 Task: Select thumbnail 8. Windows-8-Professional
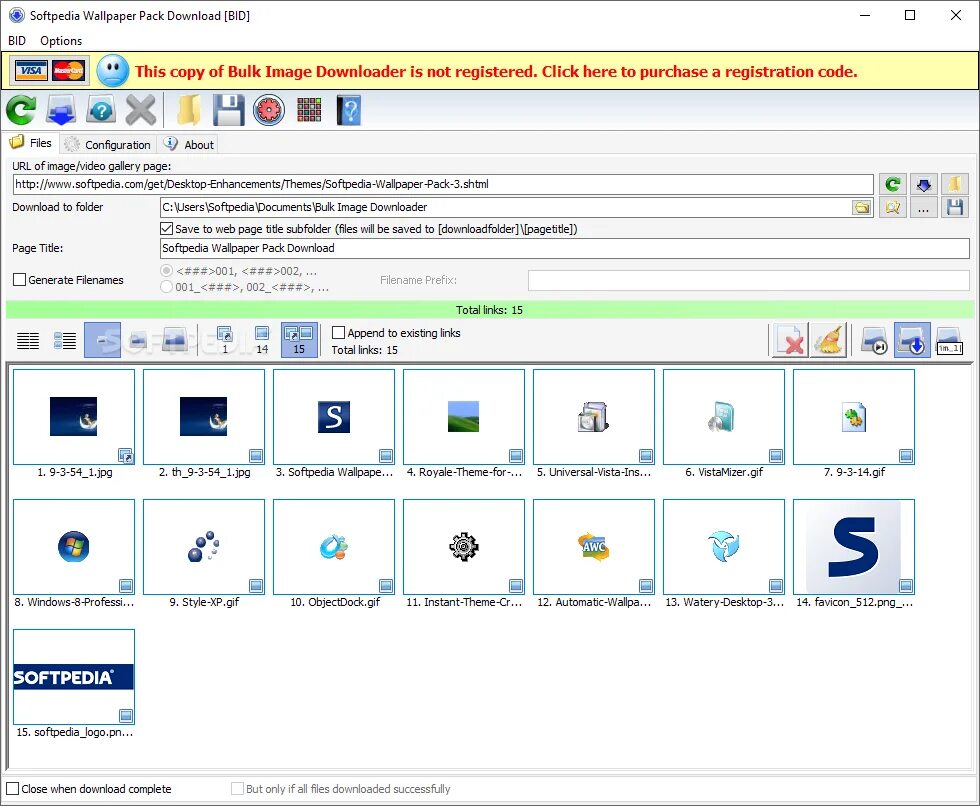[74, 547]
